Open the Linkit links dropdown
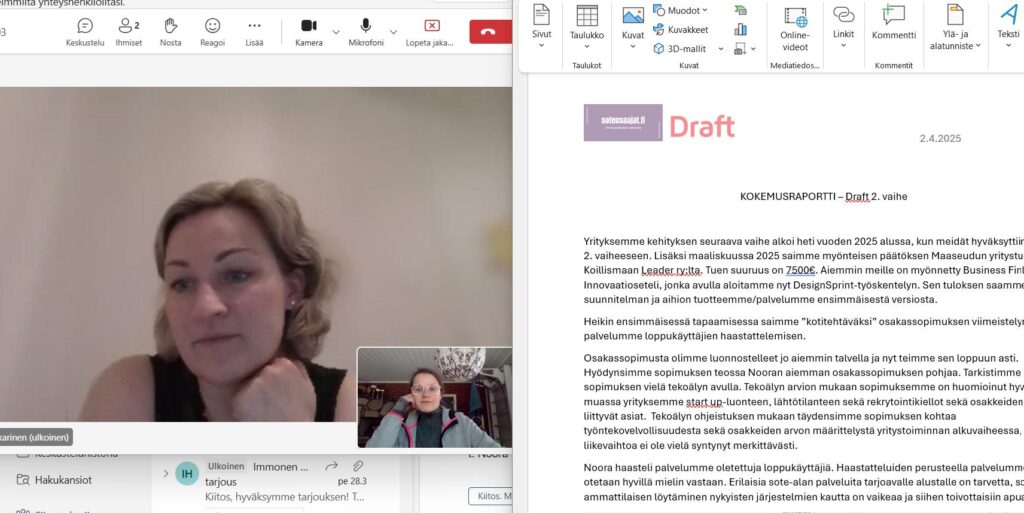1024x513 pixels. click(x=843, y=27)
